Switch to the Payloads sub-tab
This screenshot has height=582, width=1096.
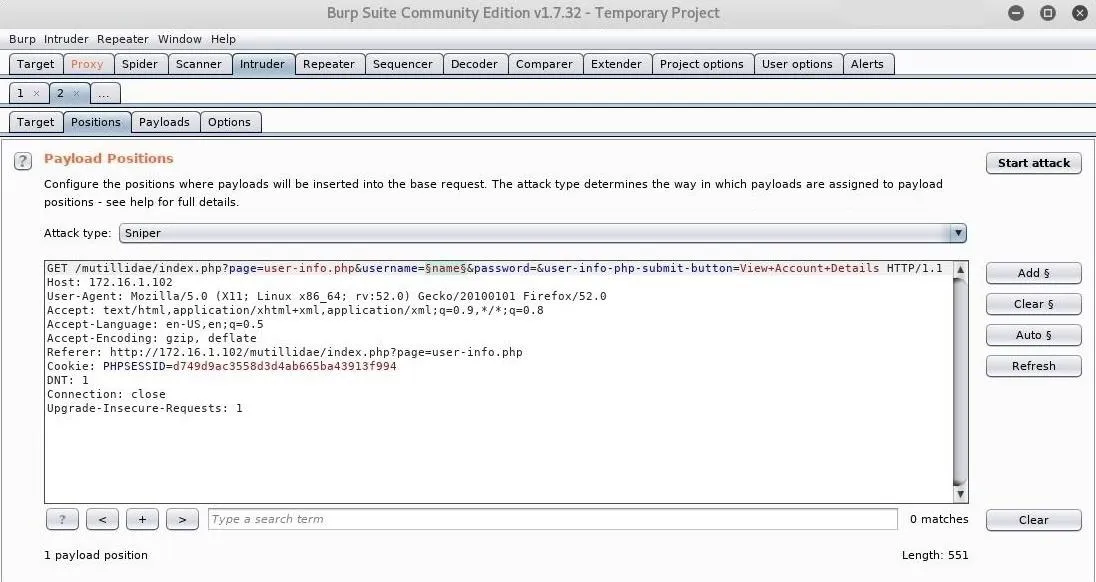[164, 122]
